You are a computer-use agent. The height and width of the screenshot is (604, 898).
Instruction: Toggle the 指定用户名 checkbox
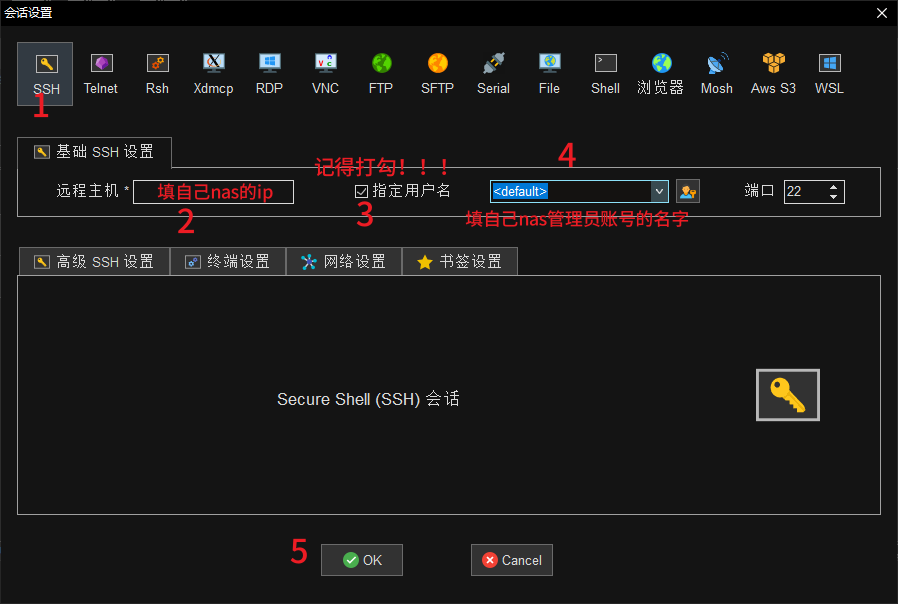pyautogui.click(x=361, y=191)
